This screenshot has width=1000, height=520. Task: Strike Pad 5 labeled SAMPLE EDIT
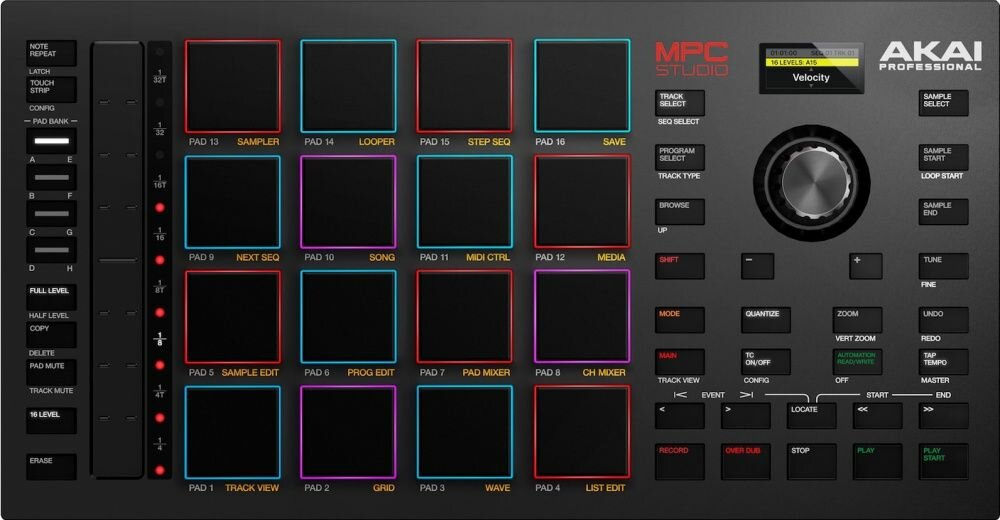[x=233, y=317]
